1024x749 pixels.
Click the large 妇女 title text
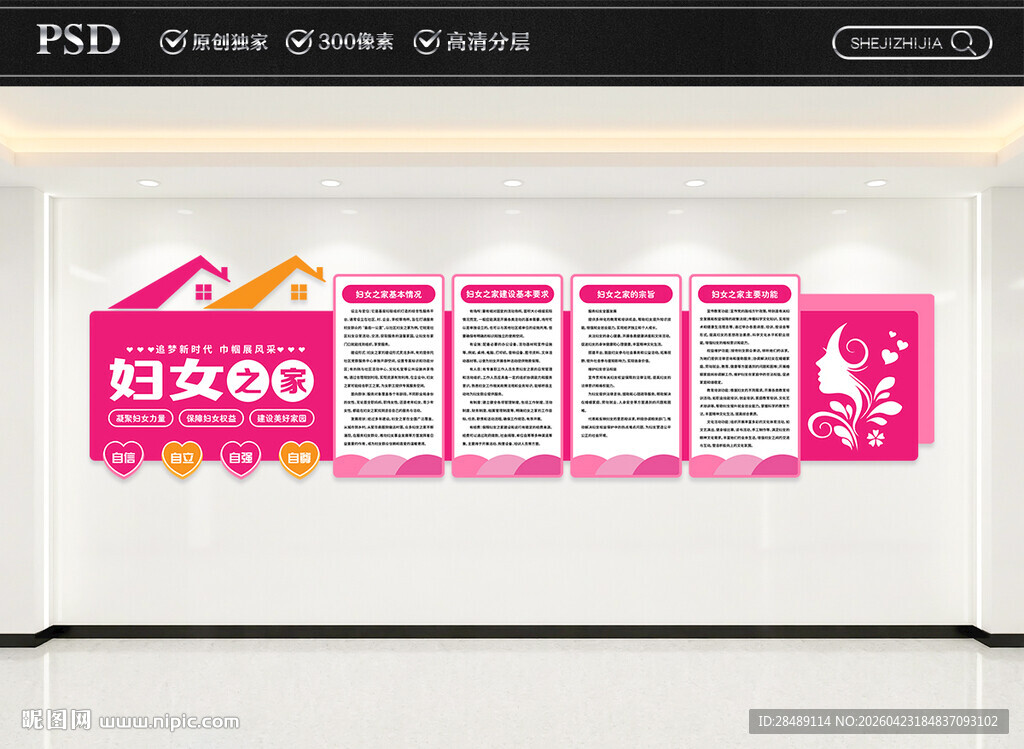click(167, 380)
